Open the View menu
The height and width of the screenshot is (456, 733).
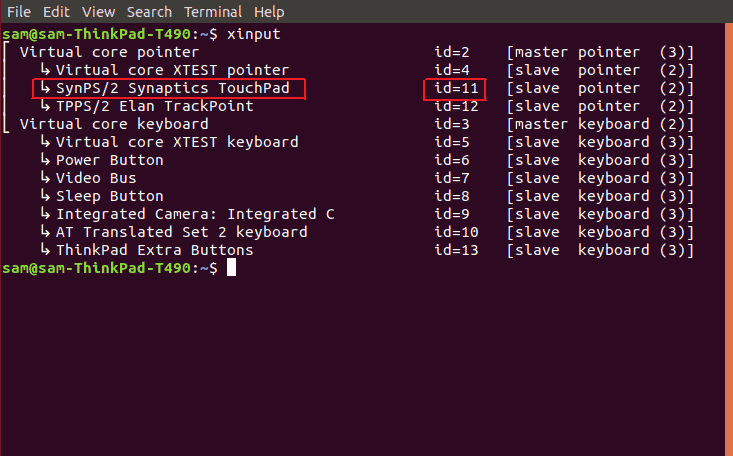pos(98,12)
